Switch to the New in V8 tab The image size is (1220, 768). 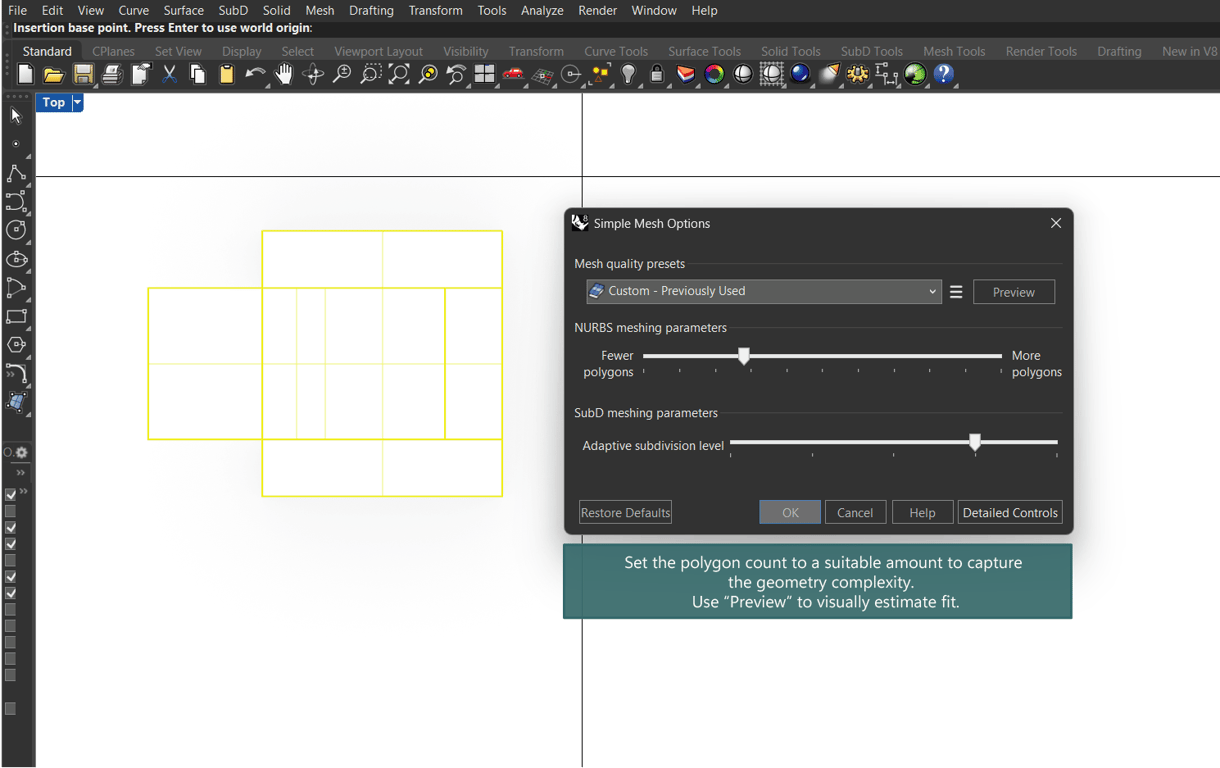[1190, 51]
